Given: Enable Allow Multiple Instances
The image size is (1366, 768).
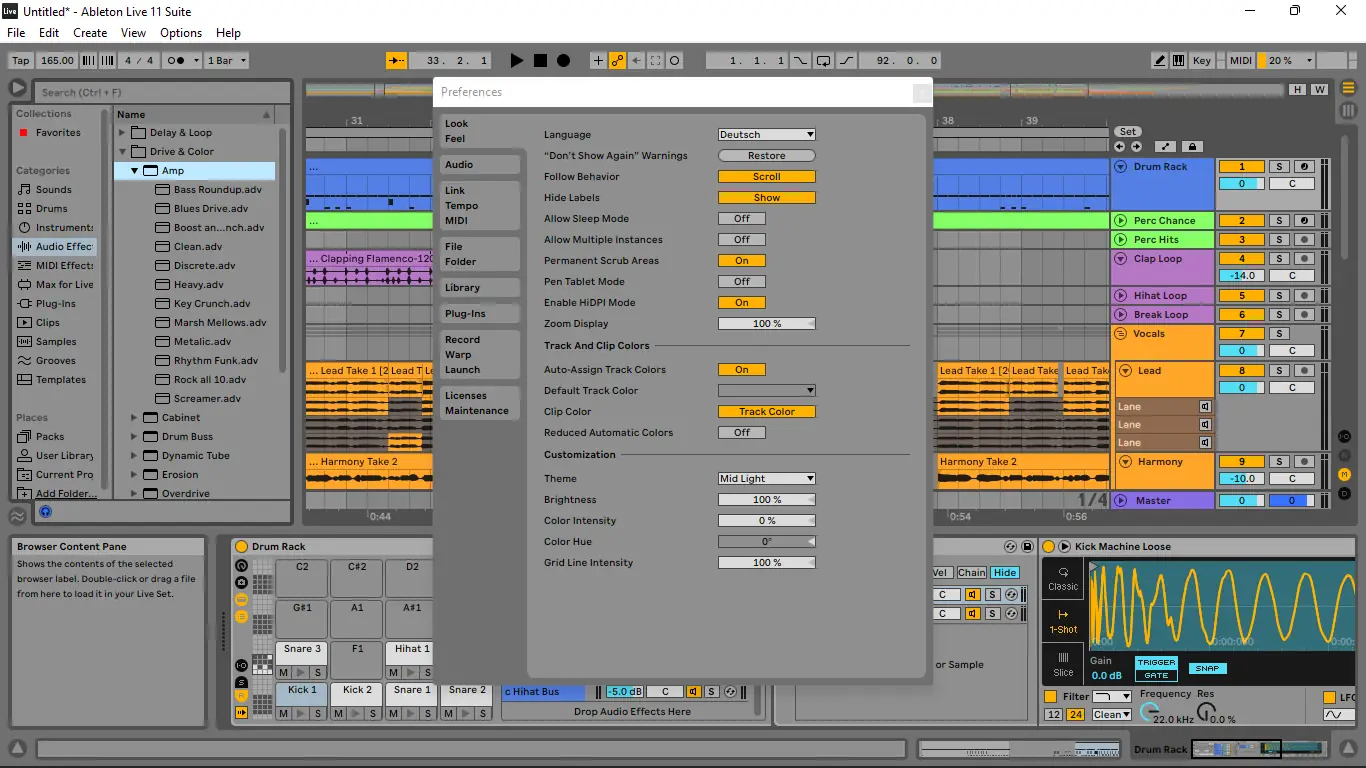Looking at the screenshot, I should pos(742,240).
